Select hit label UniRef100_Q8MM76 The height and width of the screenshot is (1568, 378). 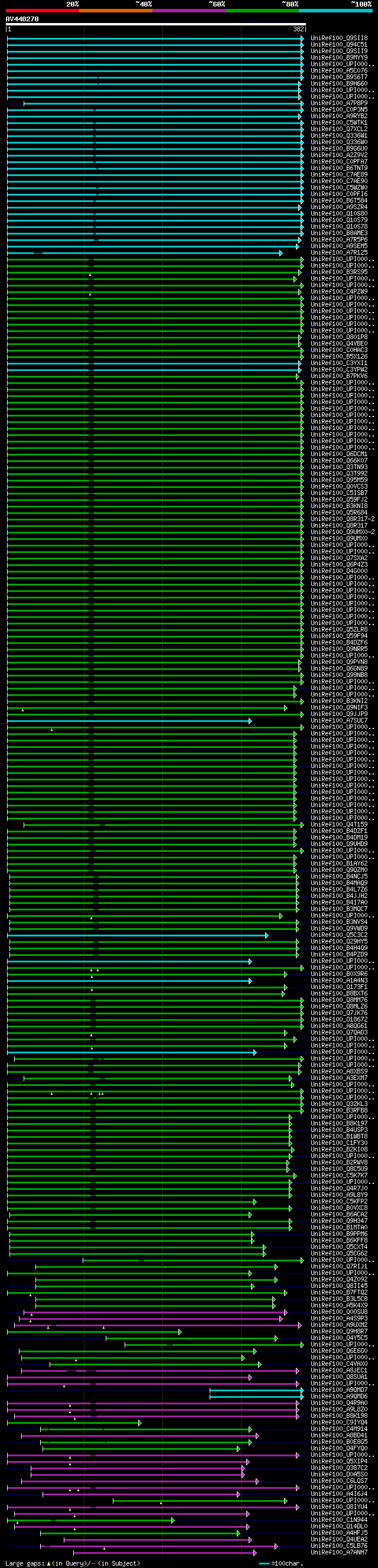coord(339,1000)
